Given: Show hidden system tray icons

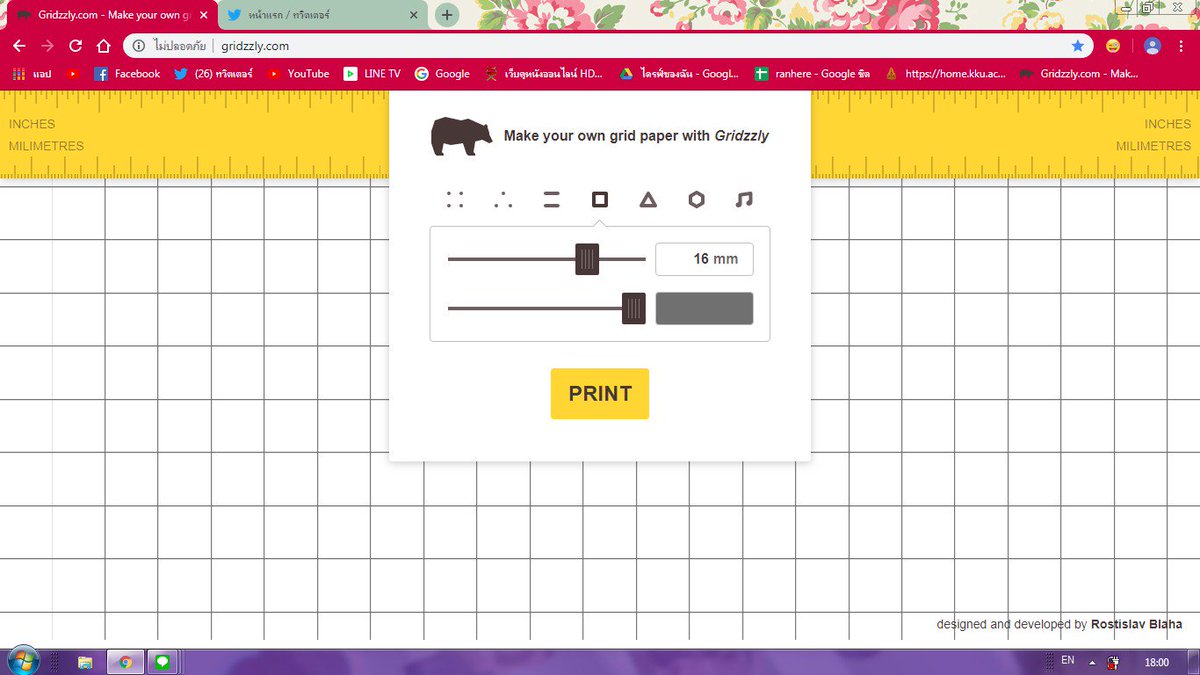Looking at the screenshot, I should pos(1092,662).
